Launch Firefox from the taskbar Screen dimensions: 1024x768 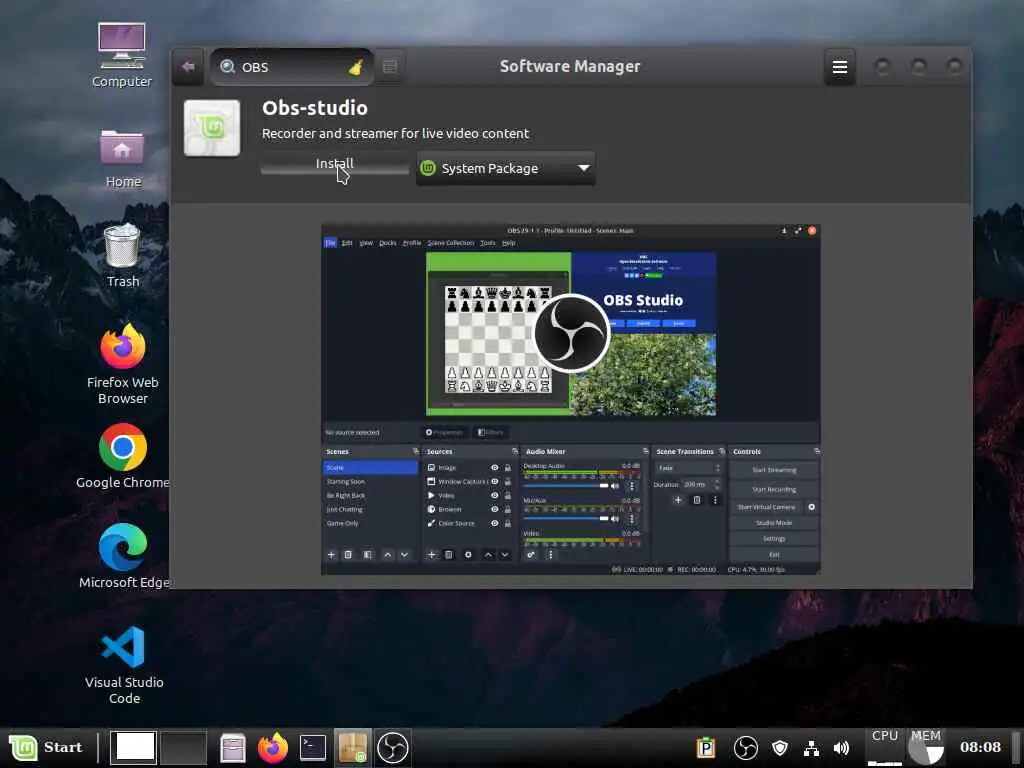tap(273, 748)
